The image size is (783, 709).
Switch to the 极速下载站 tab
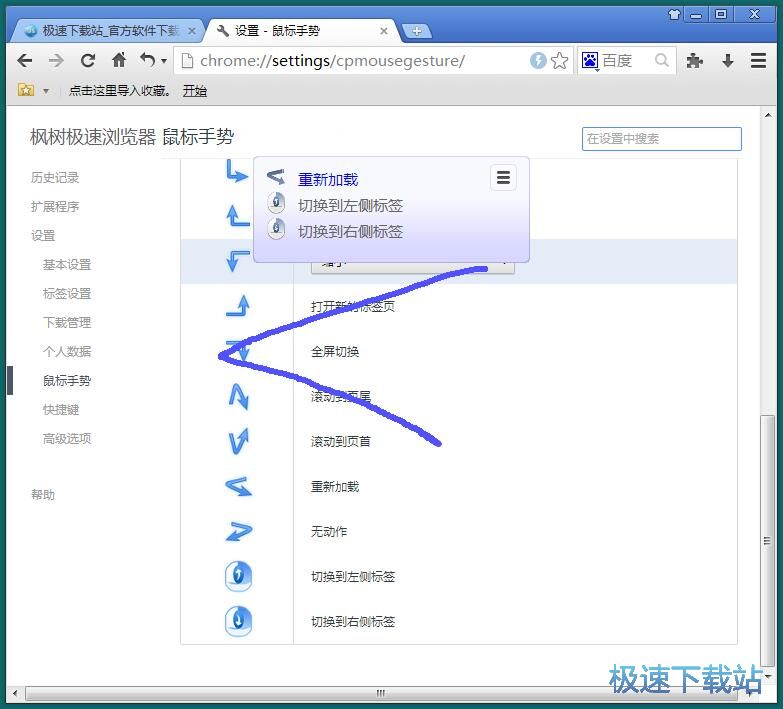[x=107, y=31]
